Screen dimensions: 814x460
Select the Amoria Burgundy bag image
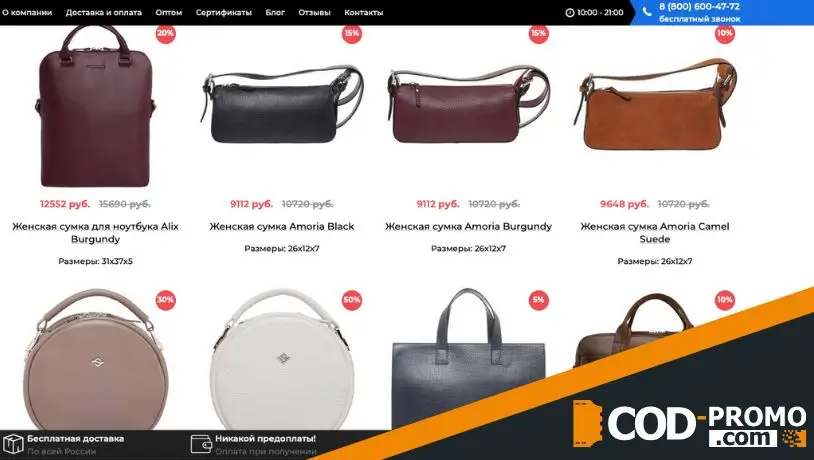(468, 105)
